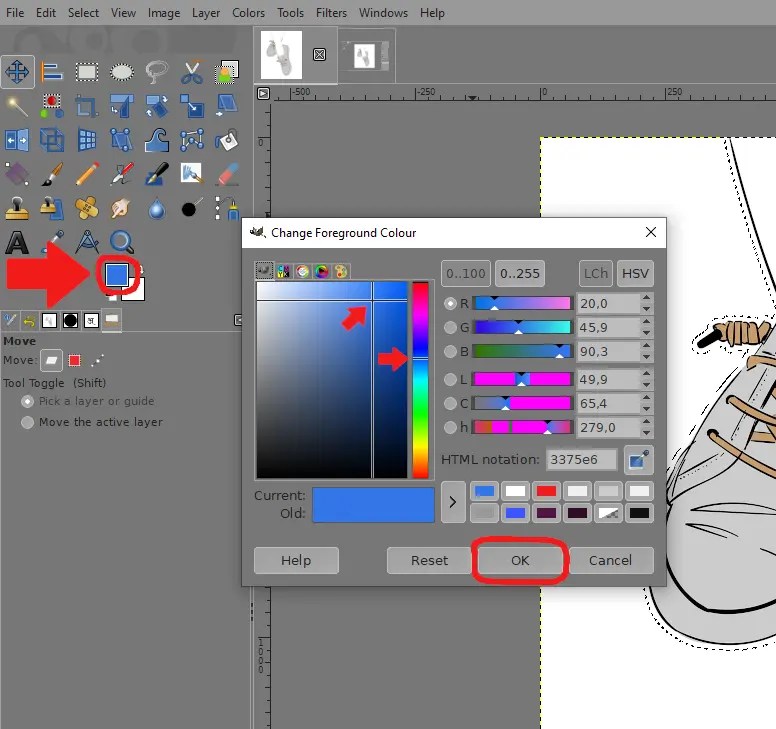The height and width of the screenshot is (729, 776).
Task: Increase the R value with up arrow
Action: pyautogui.click(x=646, y=298)
